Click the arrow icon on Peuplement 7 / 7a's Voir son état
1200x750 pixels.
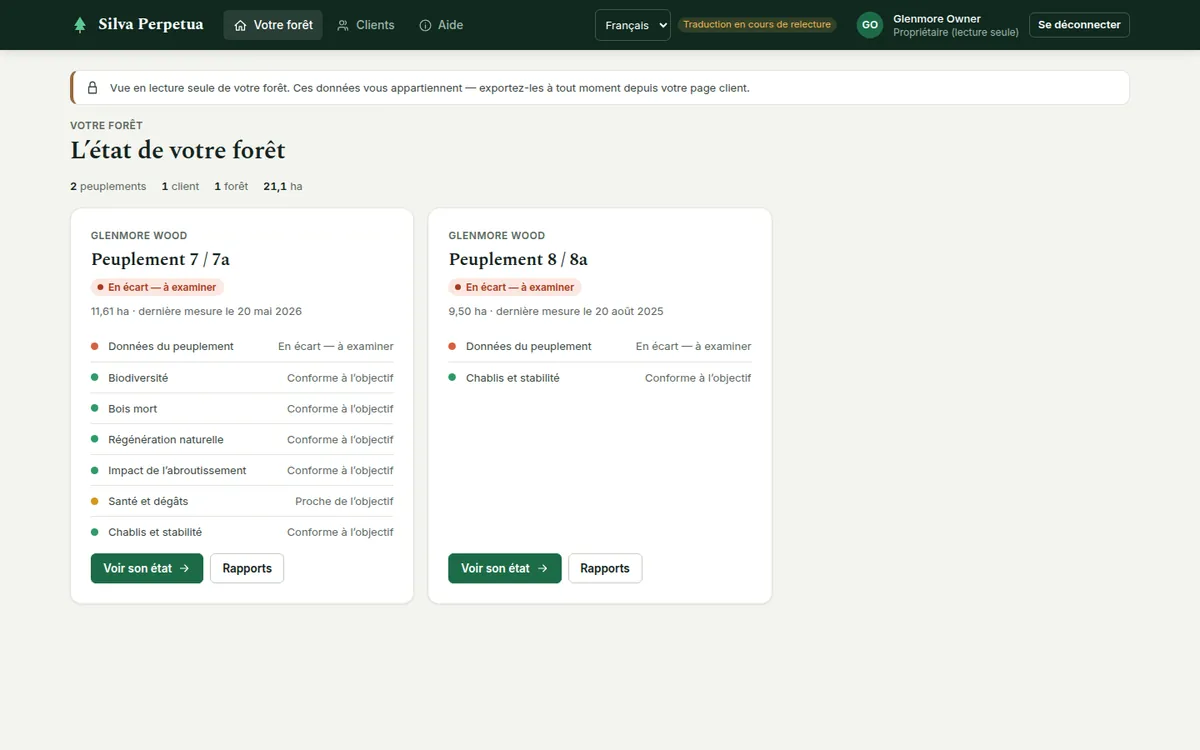click(x=185, y=568)
